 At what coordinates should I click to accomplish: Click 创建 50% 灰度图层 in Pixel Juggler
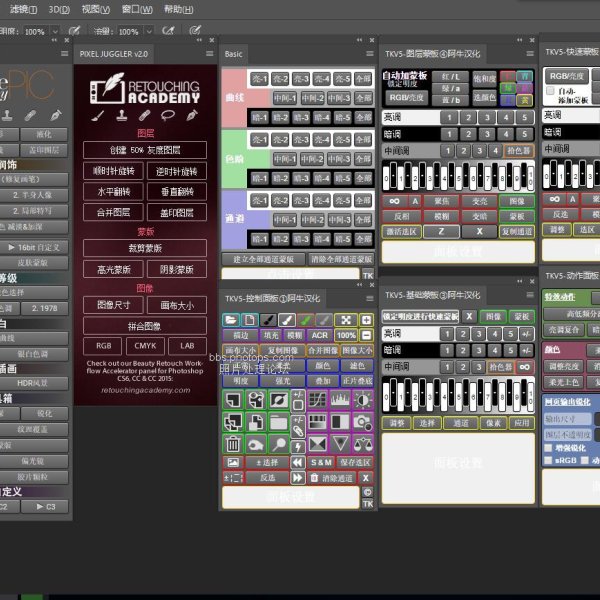coord(145,150)
